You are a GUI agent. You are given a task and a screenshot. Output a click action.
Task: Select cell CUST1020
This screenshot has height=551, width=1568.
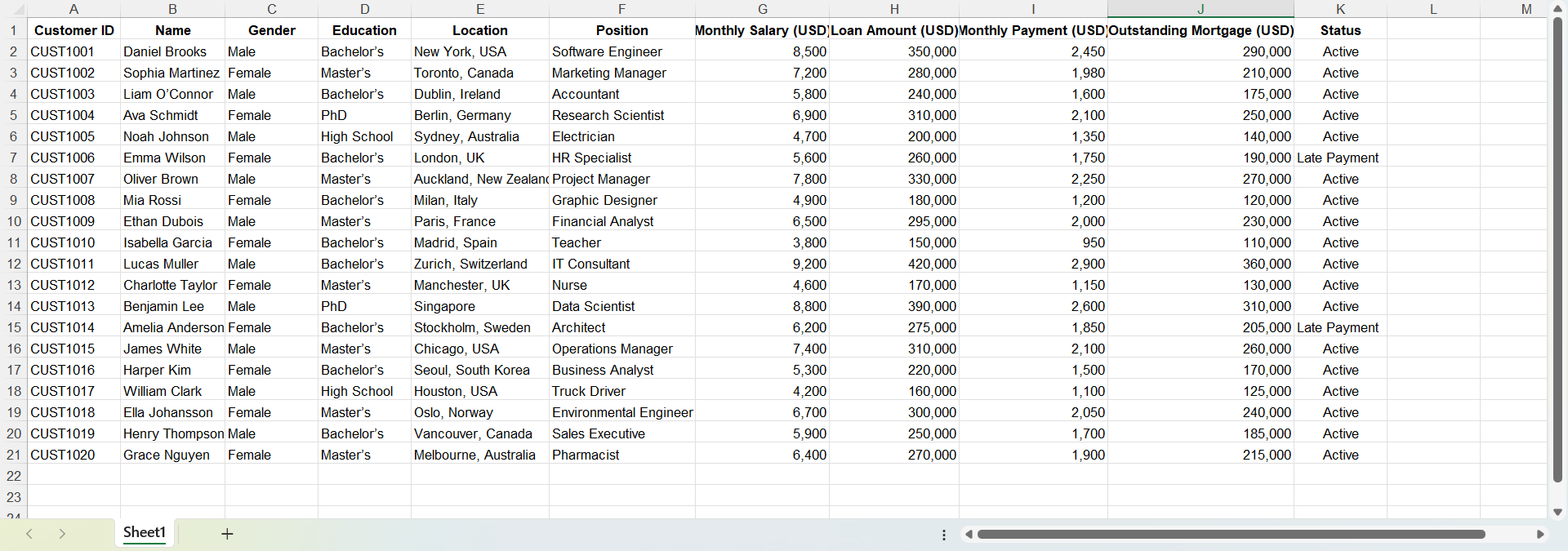73,455
